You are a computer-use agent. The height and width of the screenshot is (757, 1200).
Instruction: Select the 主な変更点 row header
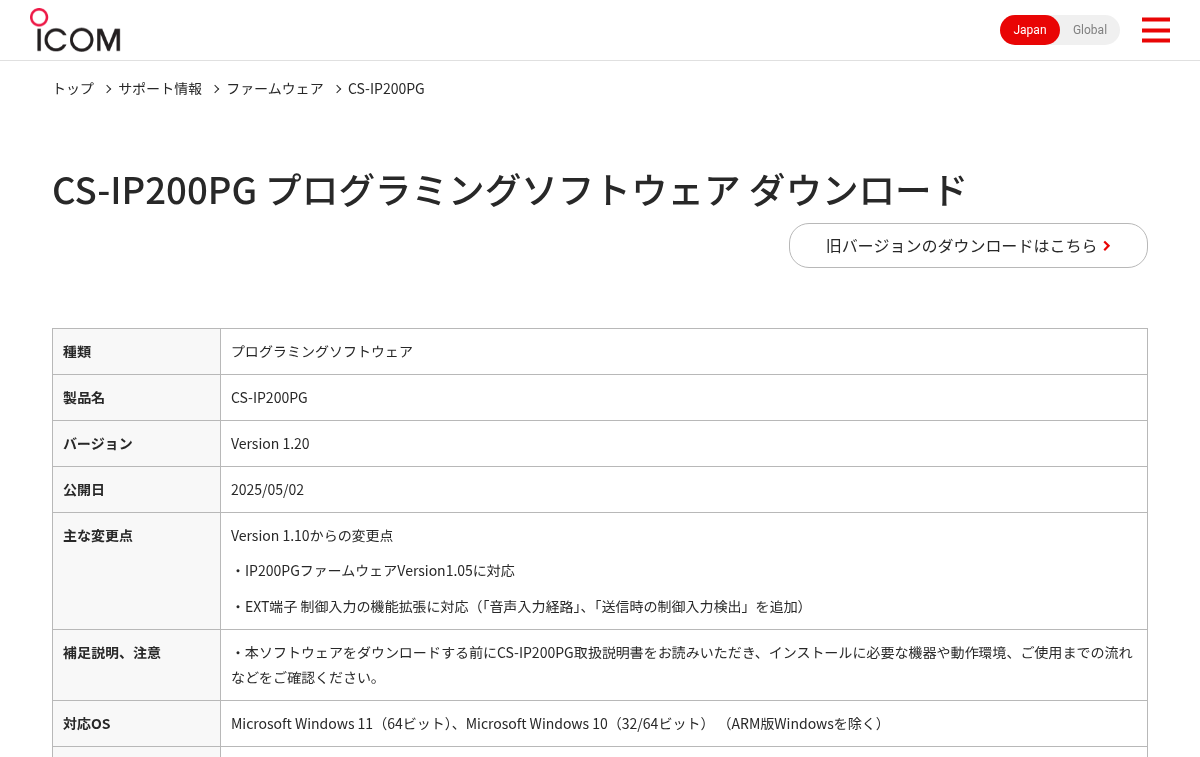pyautogui.click(x=137, y=571)
